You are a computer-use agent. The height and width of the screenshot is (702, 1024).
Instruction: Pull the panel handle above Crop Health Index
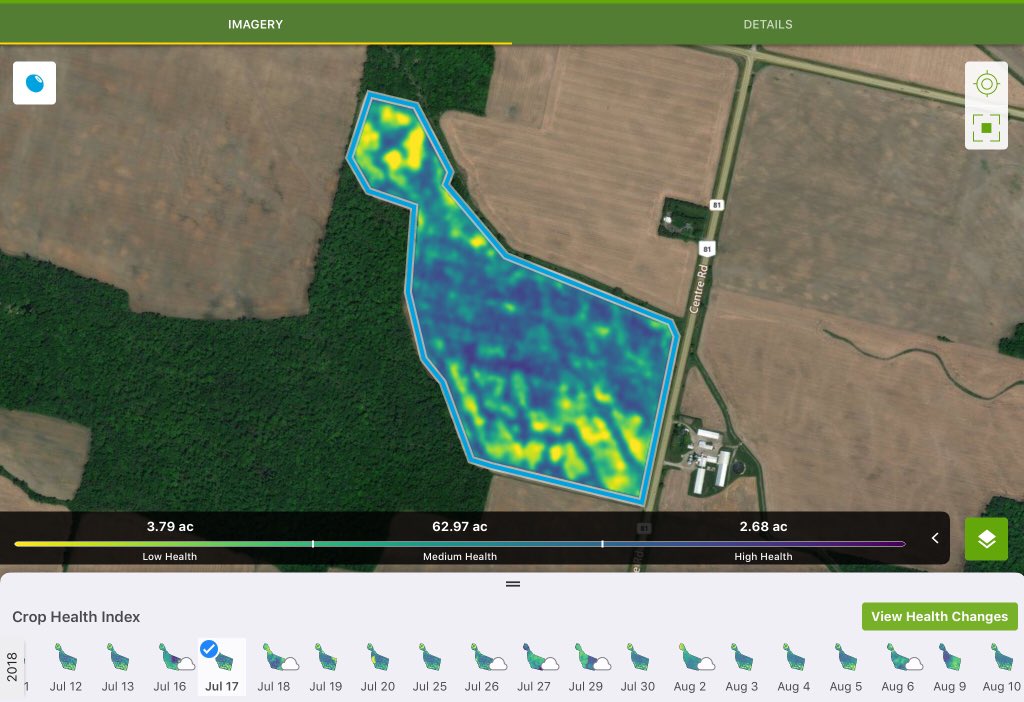pyautogui.click(x=513, y=584)
